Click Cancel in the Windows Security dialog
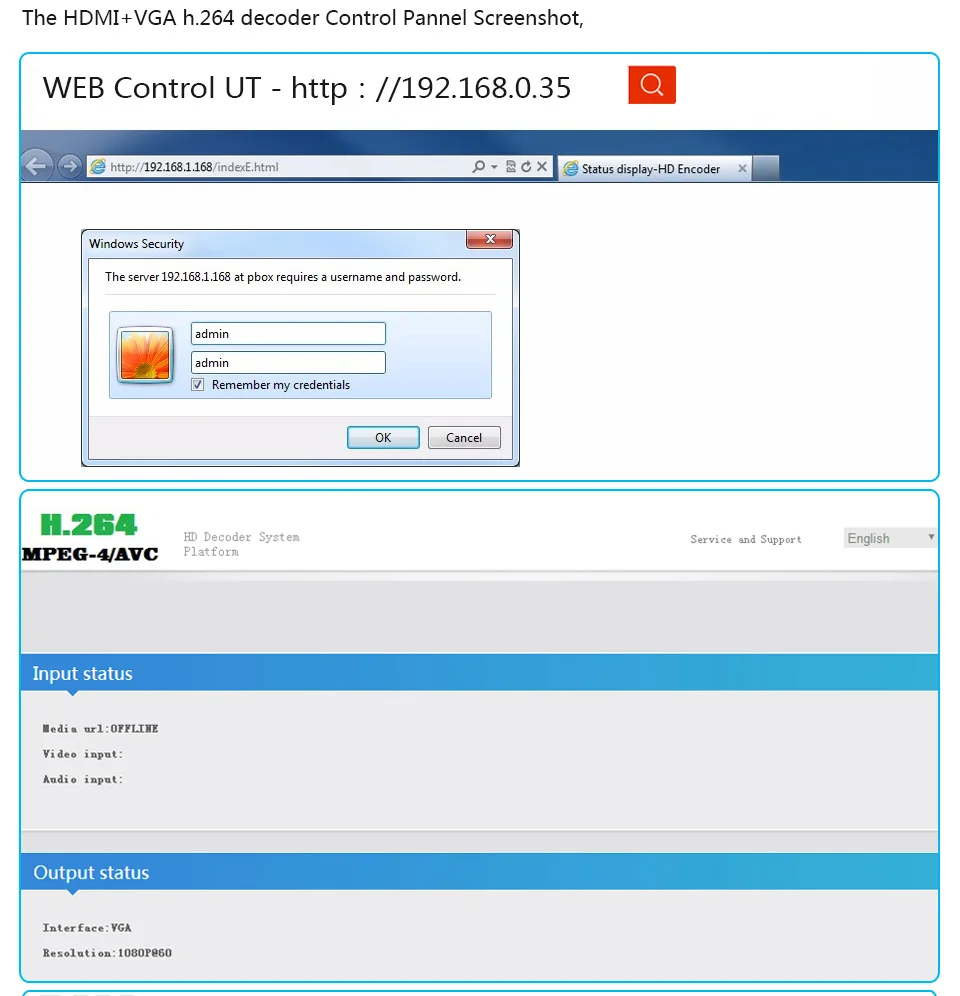 (464, 438)
